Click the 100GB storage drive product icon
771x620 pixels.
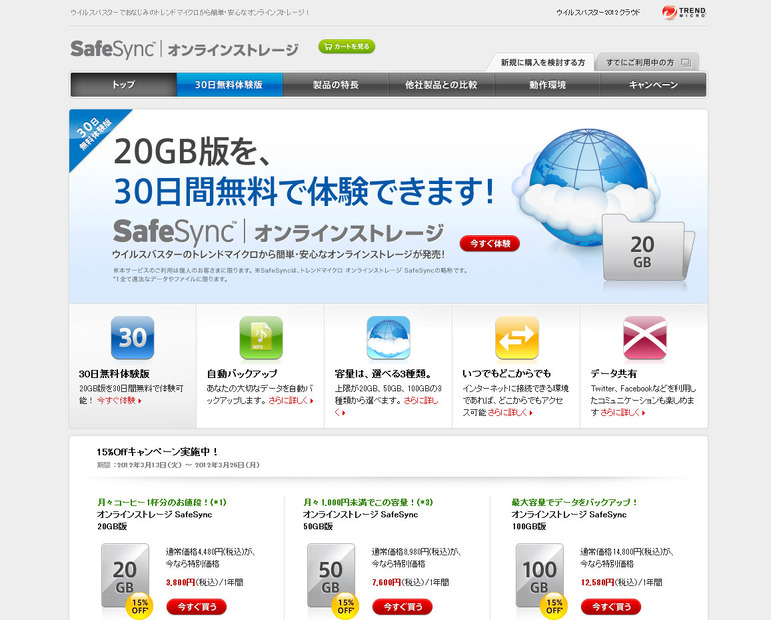(x=539, y=573)
